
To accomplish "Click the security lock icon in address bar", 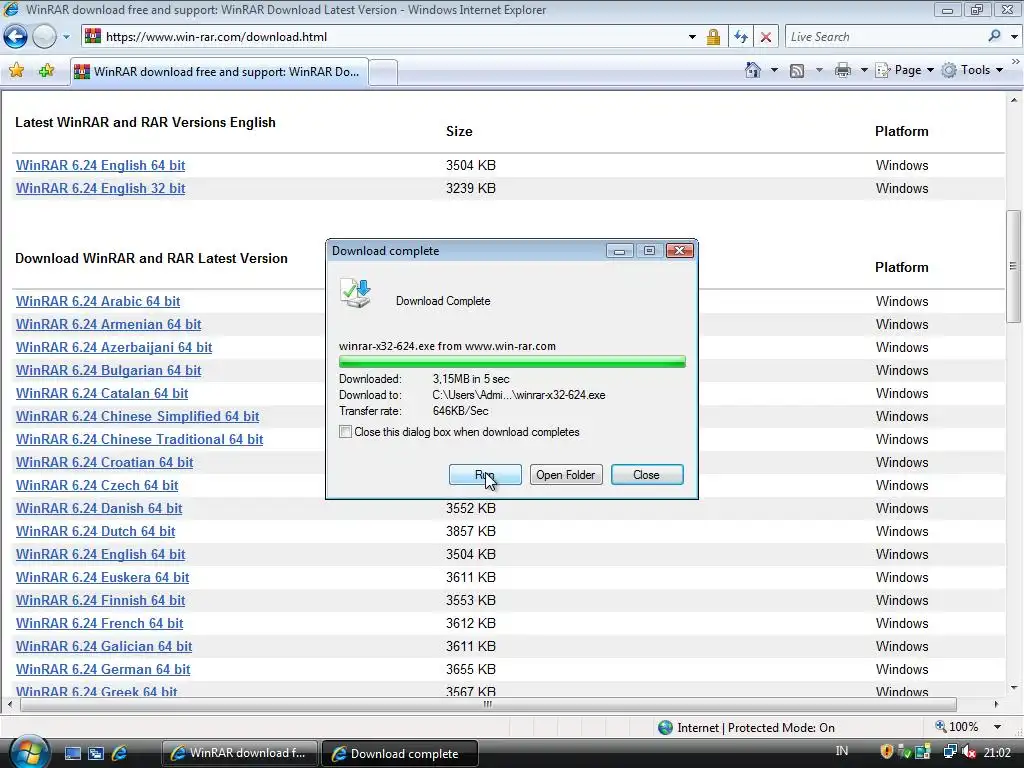I will 713,37.
